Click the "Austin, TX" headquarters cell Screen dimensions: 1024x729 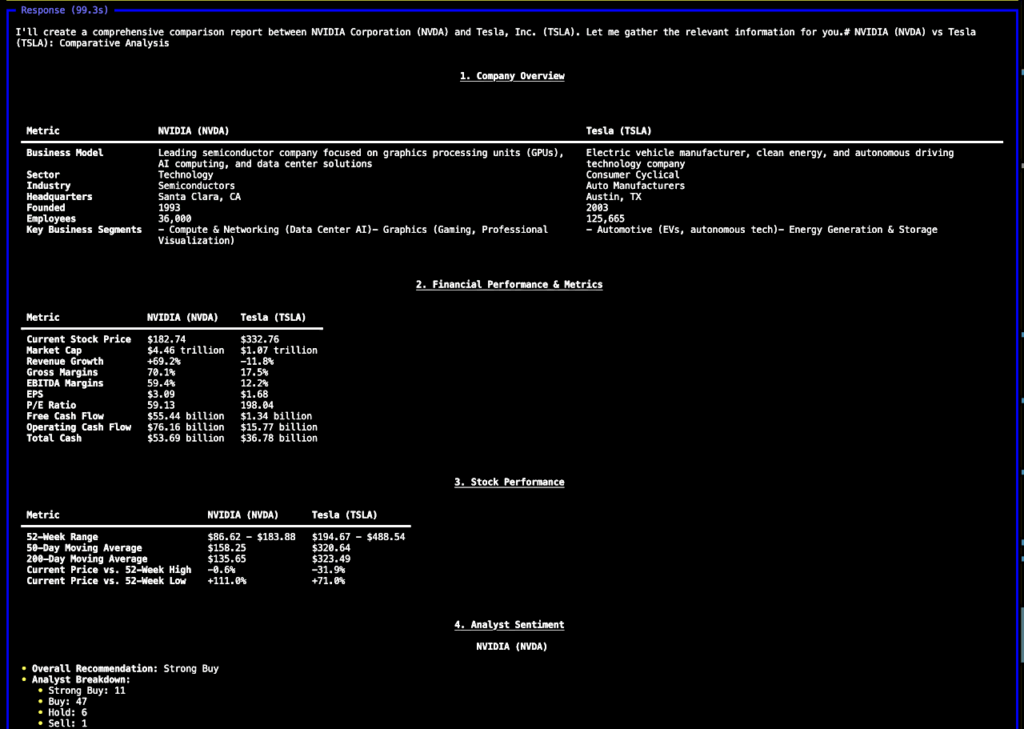click(613, 197)
